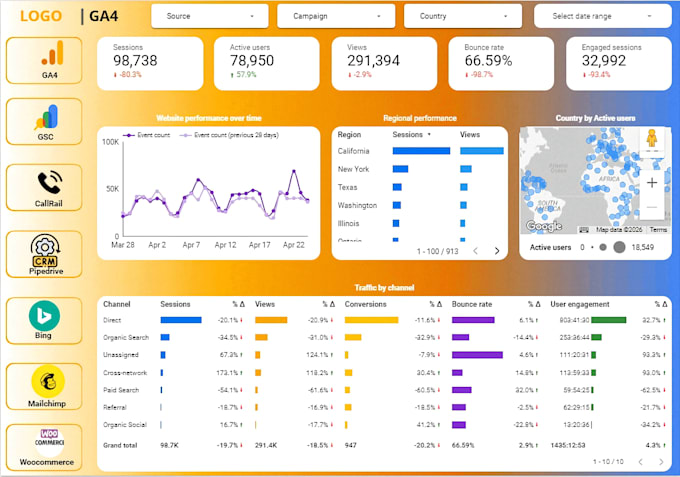Click the Bounce rate column header

(472, 304)
